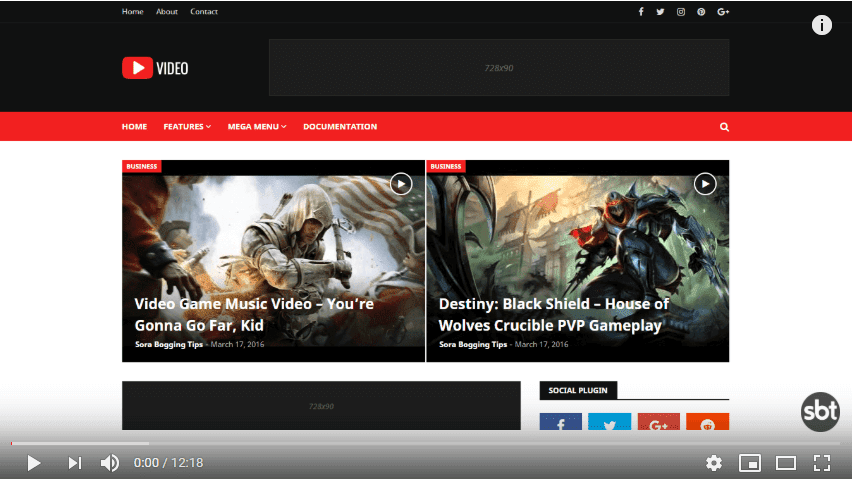Viewport: 852px width, 479px height.
Task: Open the search icon in the red menu
Action: (x=724, y=127)
